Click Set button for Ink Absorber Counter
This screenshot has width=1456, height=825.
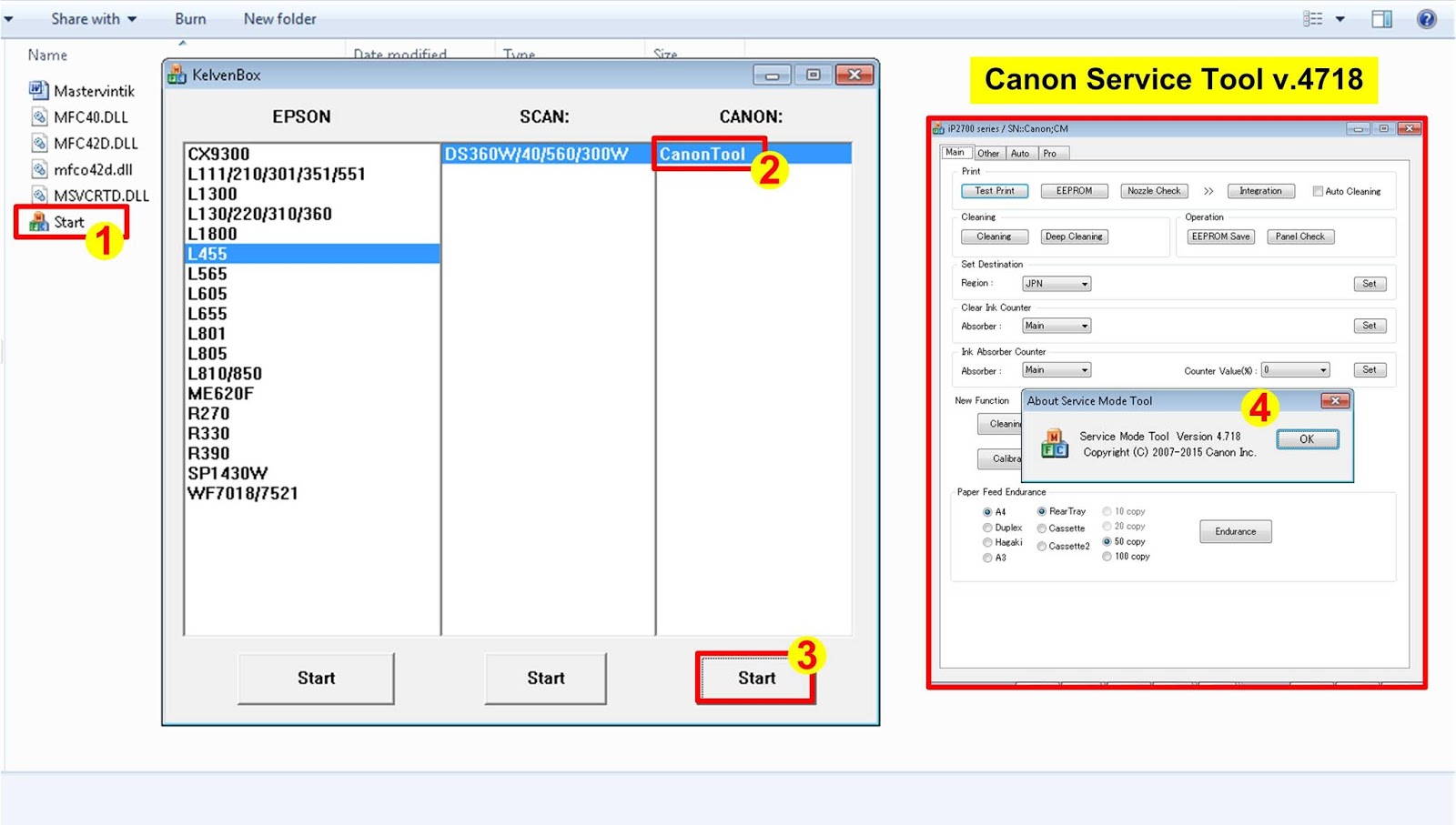click(1370, 370)
